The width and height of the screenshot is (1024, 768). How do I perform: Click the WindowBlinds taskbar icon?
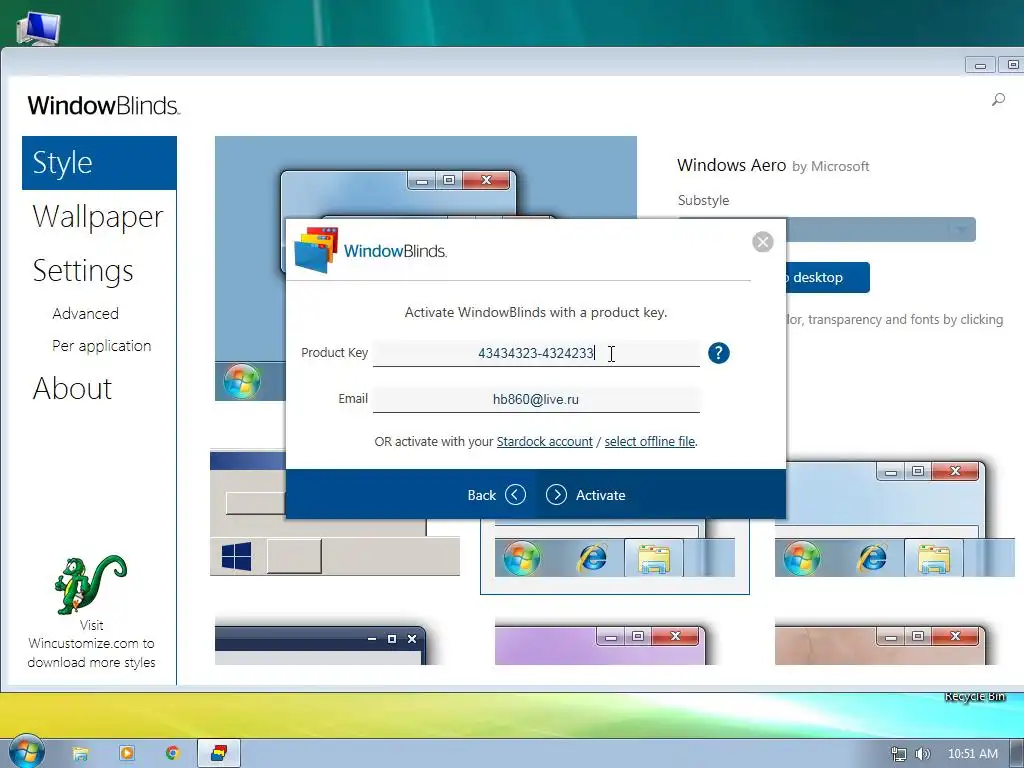[x=219, y=753]
